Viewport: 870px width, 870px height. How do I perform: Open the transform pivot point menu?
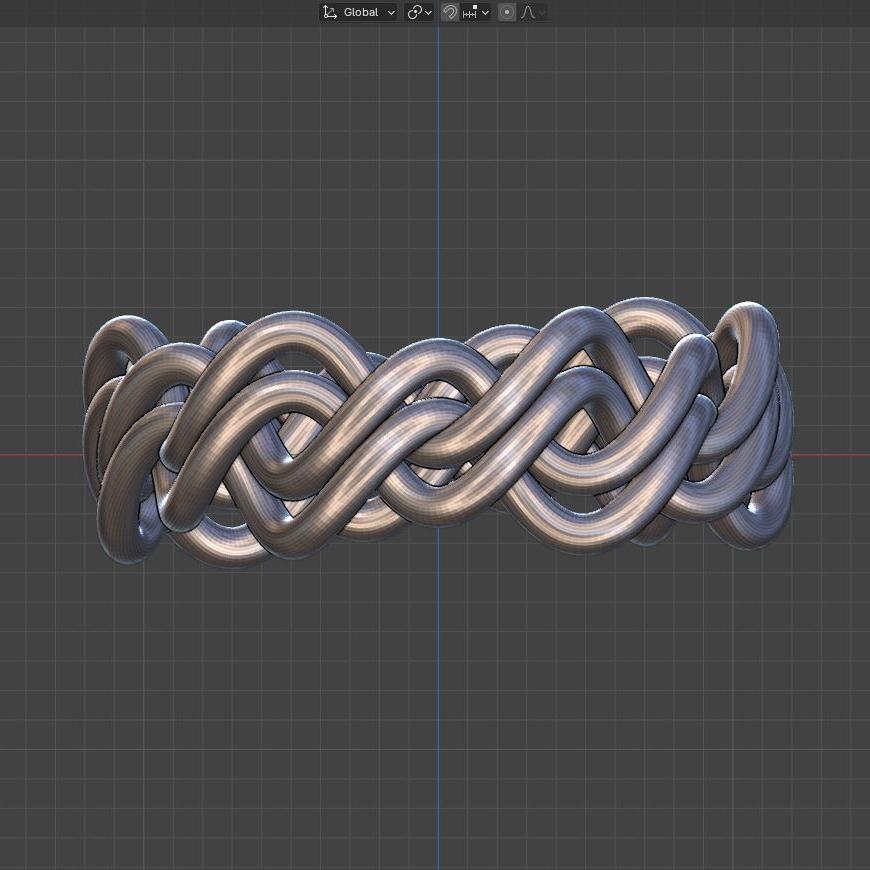[419, 12]
